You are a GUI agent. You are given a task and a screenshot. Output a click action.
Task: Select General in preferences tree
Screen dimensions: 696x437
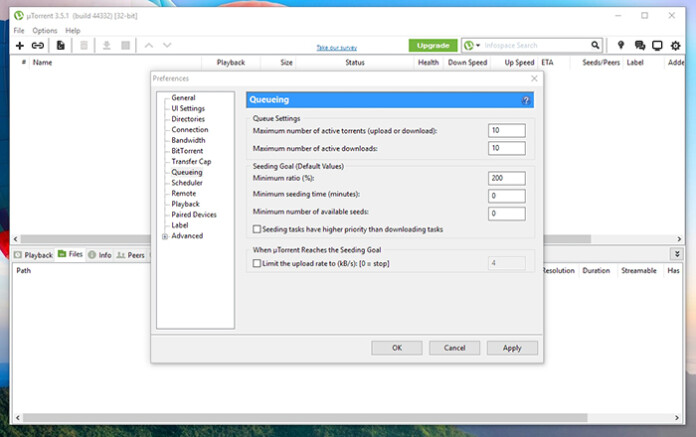[183, 98]
